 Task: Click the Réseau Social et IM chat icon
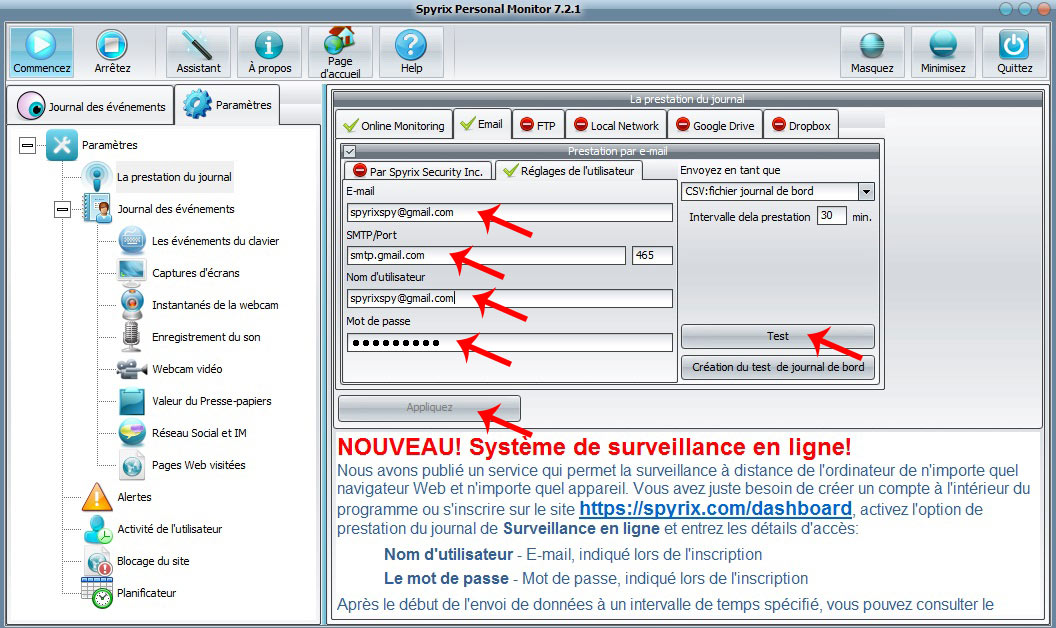(132, 433)
